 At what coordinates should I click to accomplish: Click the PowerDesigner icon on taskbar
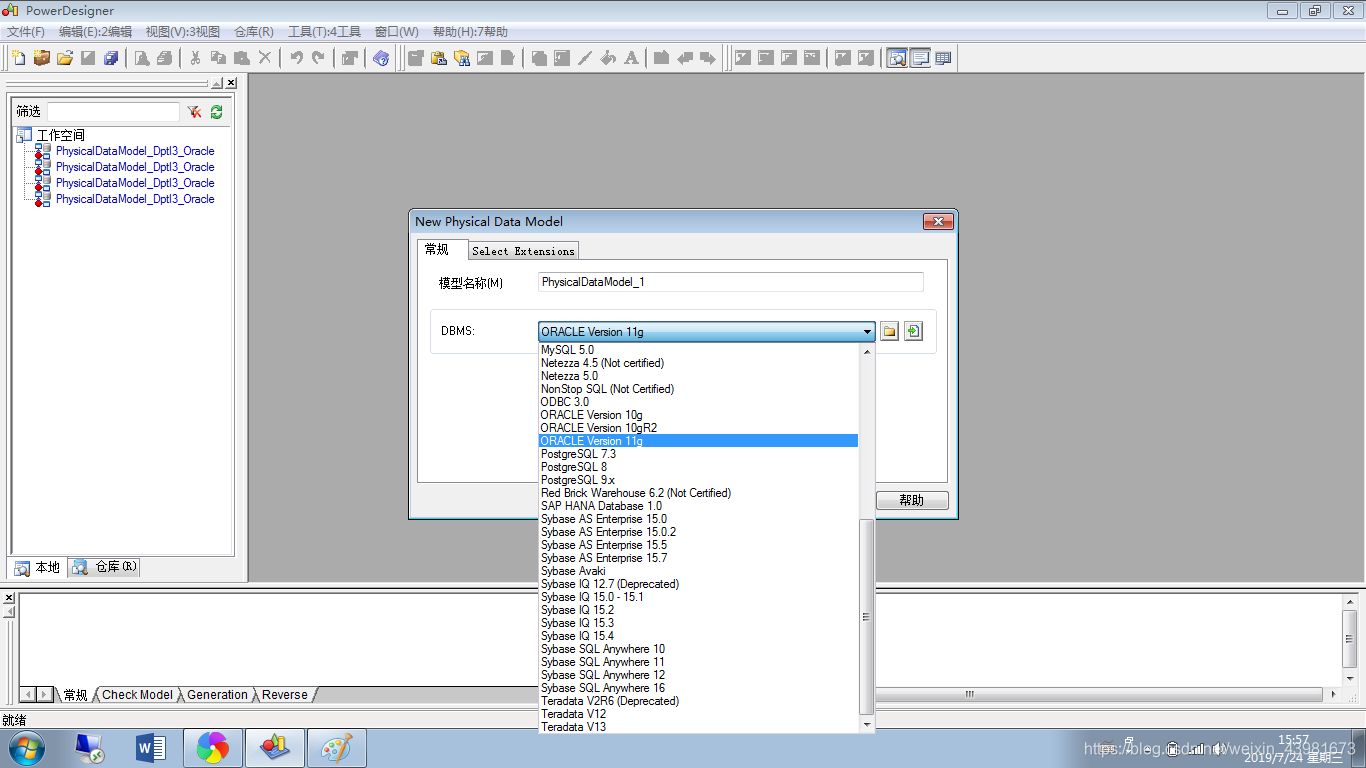click(x=275, y=748)
